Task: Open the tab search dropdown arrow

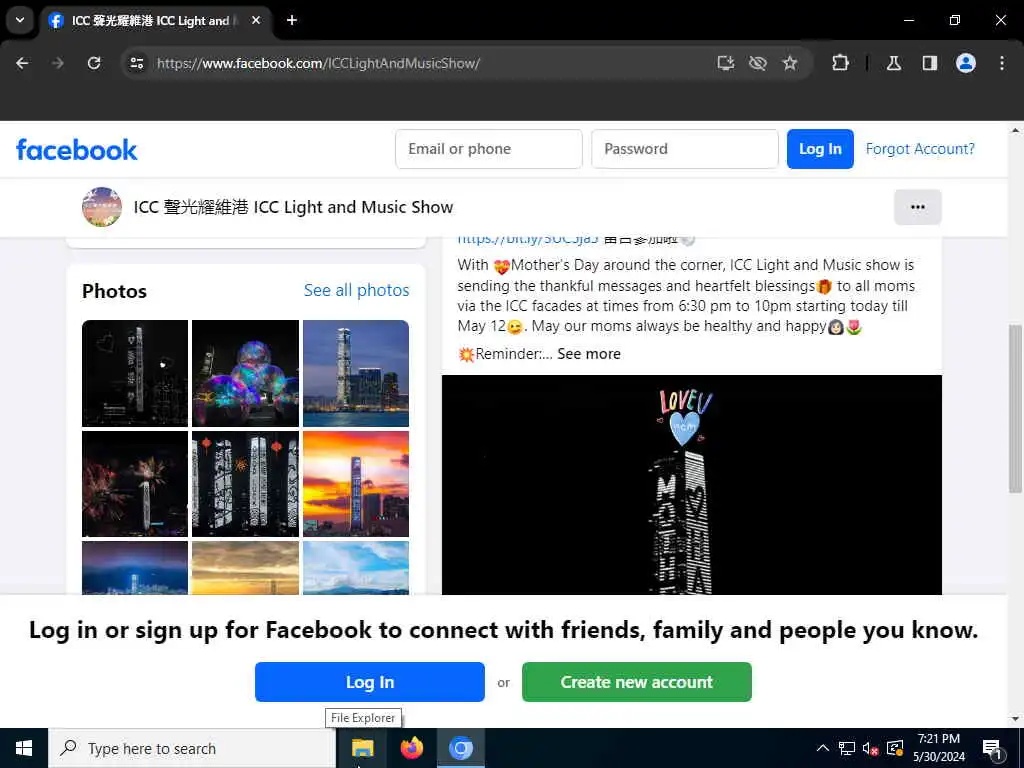Action: coord(20,20)
